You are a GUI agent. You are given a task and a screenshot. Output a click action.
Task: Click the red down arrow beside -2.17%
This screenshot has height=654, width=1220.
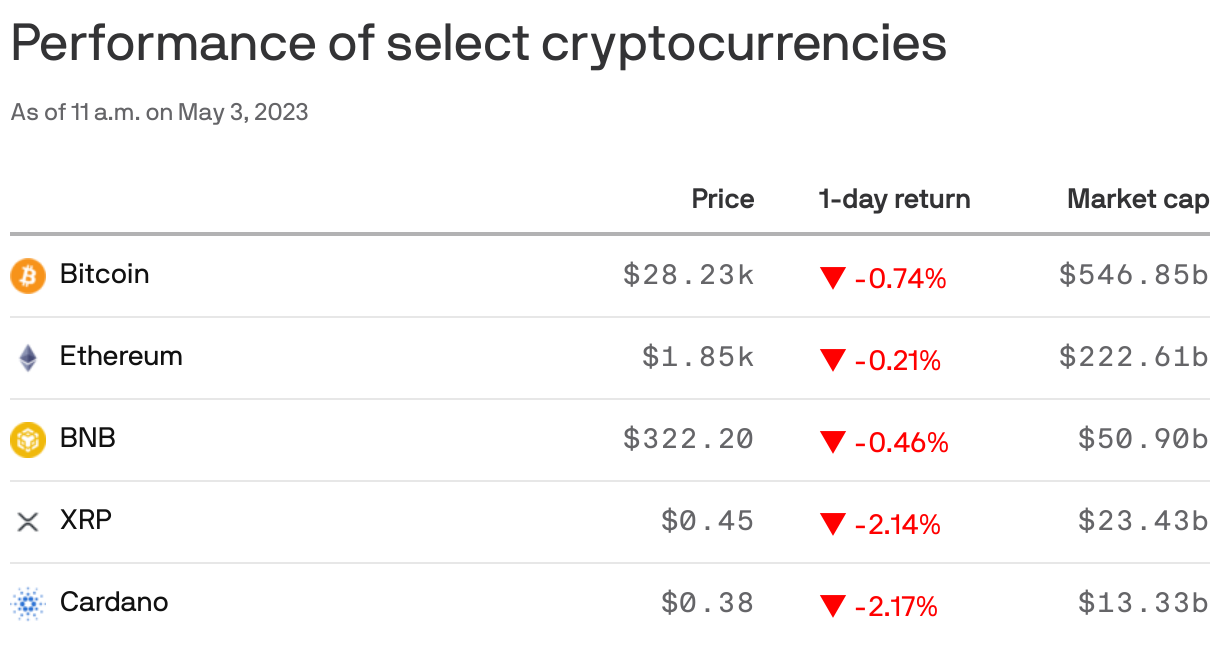[x=832, y=606]
